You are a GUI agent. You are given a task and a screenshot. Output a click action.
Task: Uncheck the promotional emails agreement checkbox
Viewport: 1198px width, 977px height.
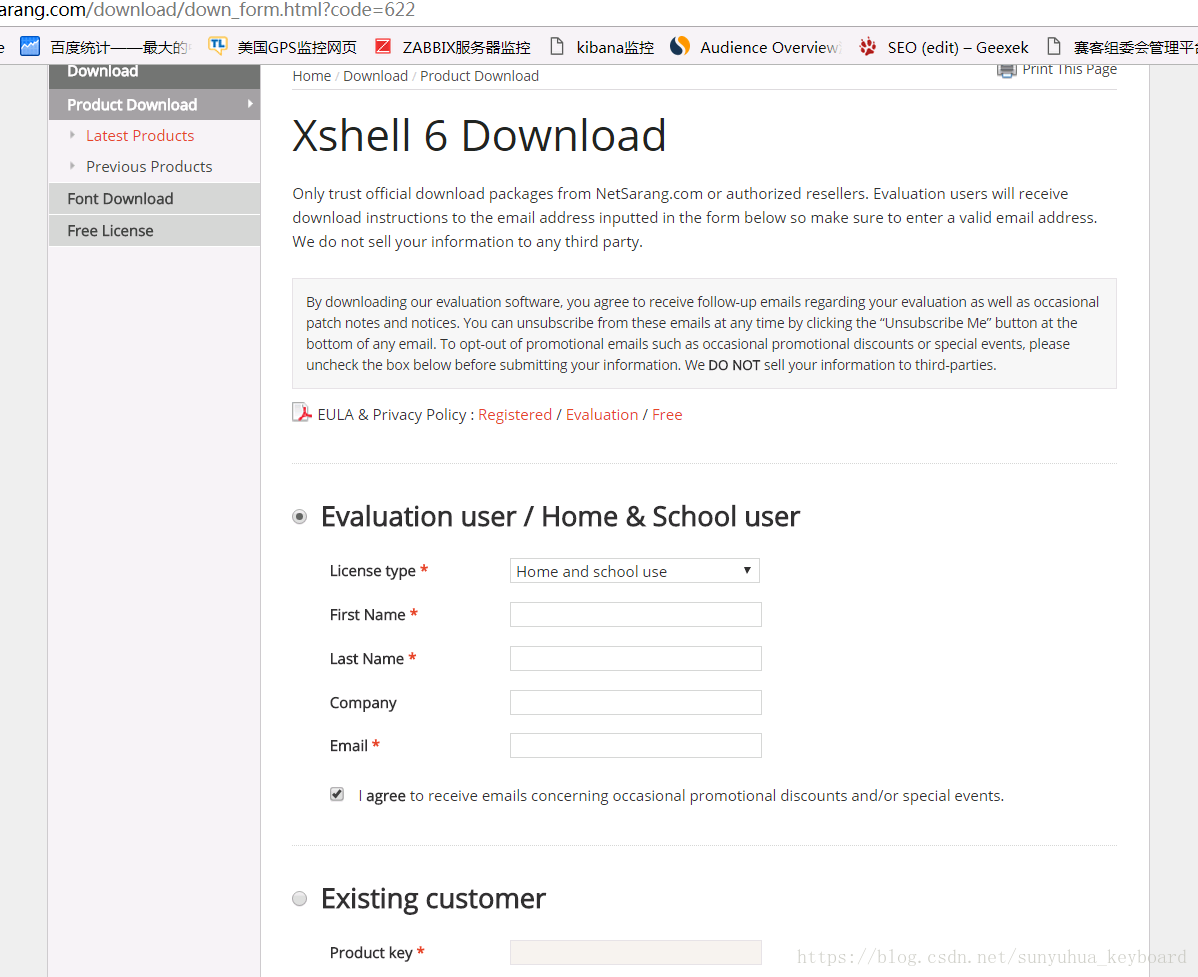(337, 794)
